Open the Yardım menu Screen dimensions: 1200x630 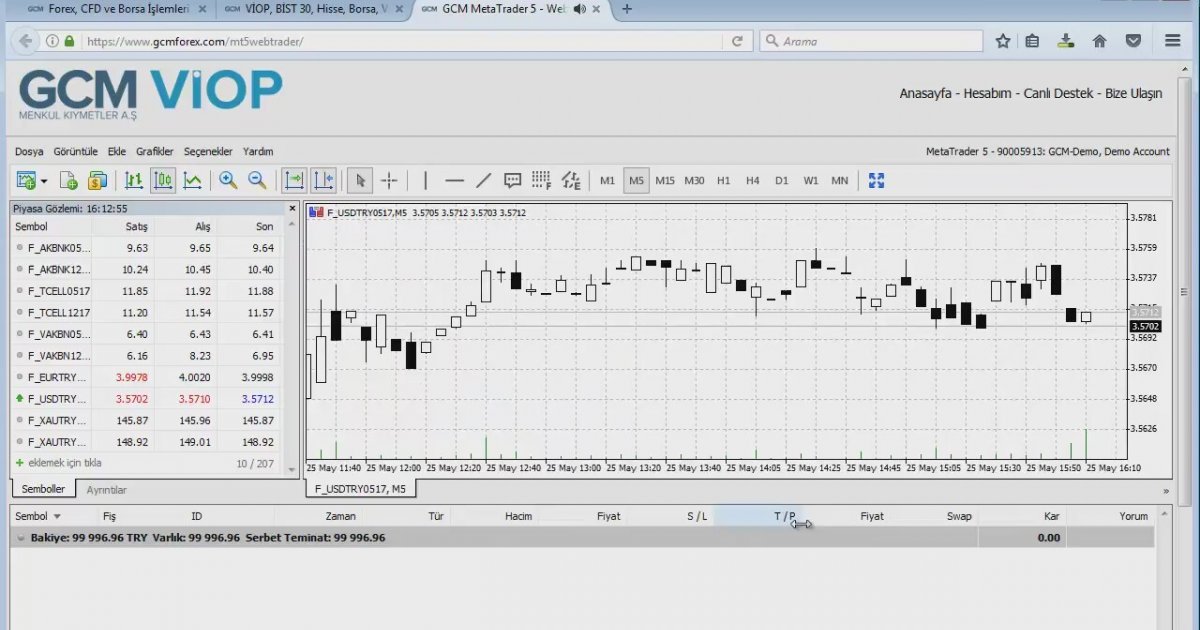(x=258, y=152)
